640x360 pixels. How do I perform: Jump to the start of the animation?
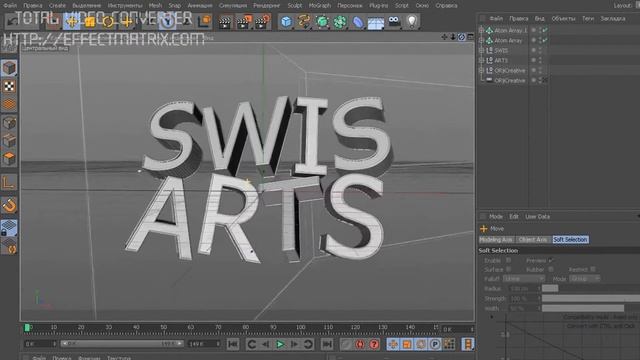pos(233,344)
